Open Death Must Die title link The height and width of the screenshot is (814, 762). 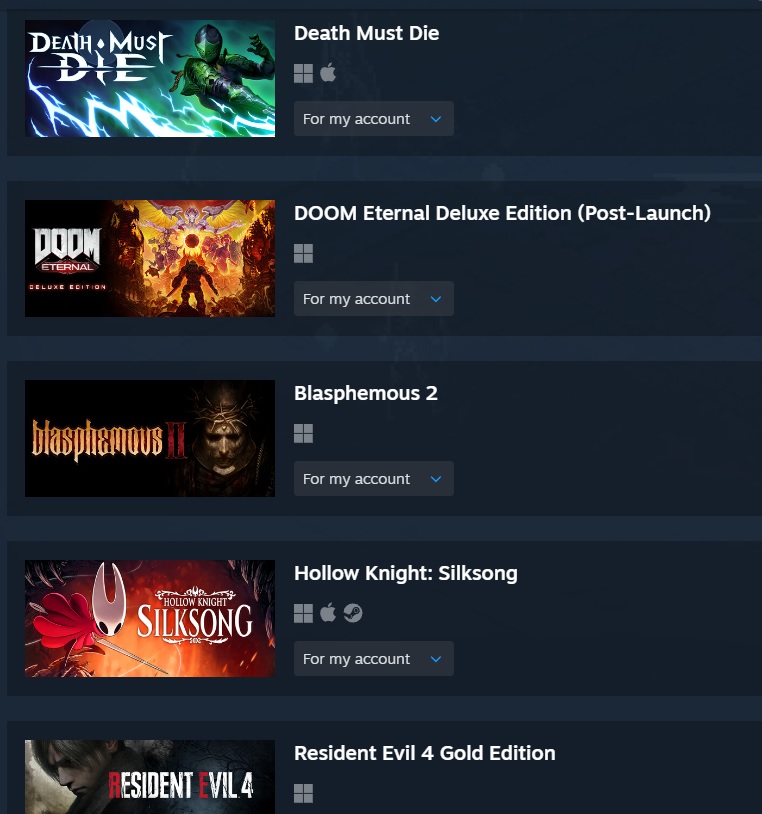click(x=366, y=33)
